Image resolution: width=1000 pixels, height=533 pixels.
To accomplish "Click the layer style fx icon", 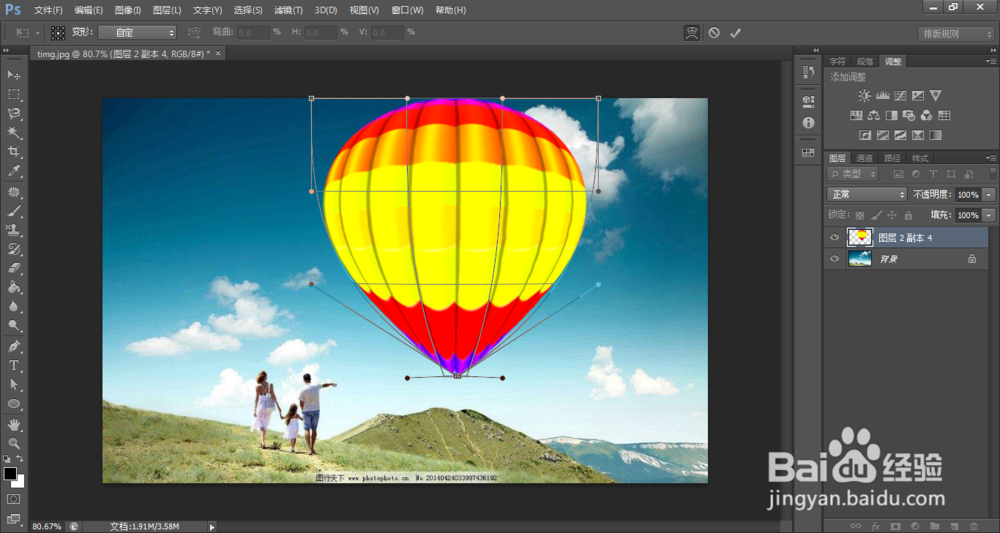I will coord(876,526).
